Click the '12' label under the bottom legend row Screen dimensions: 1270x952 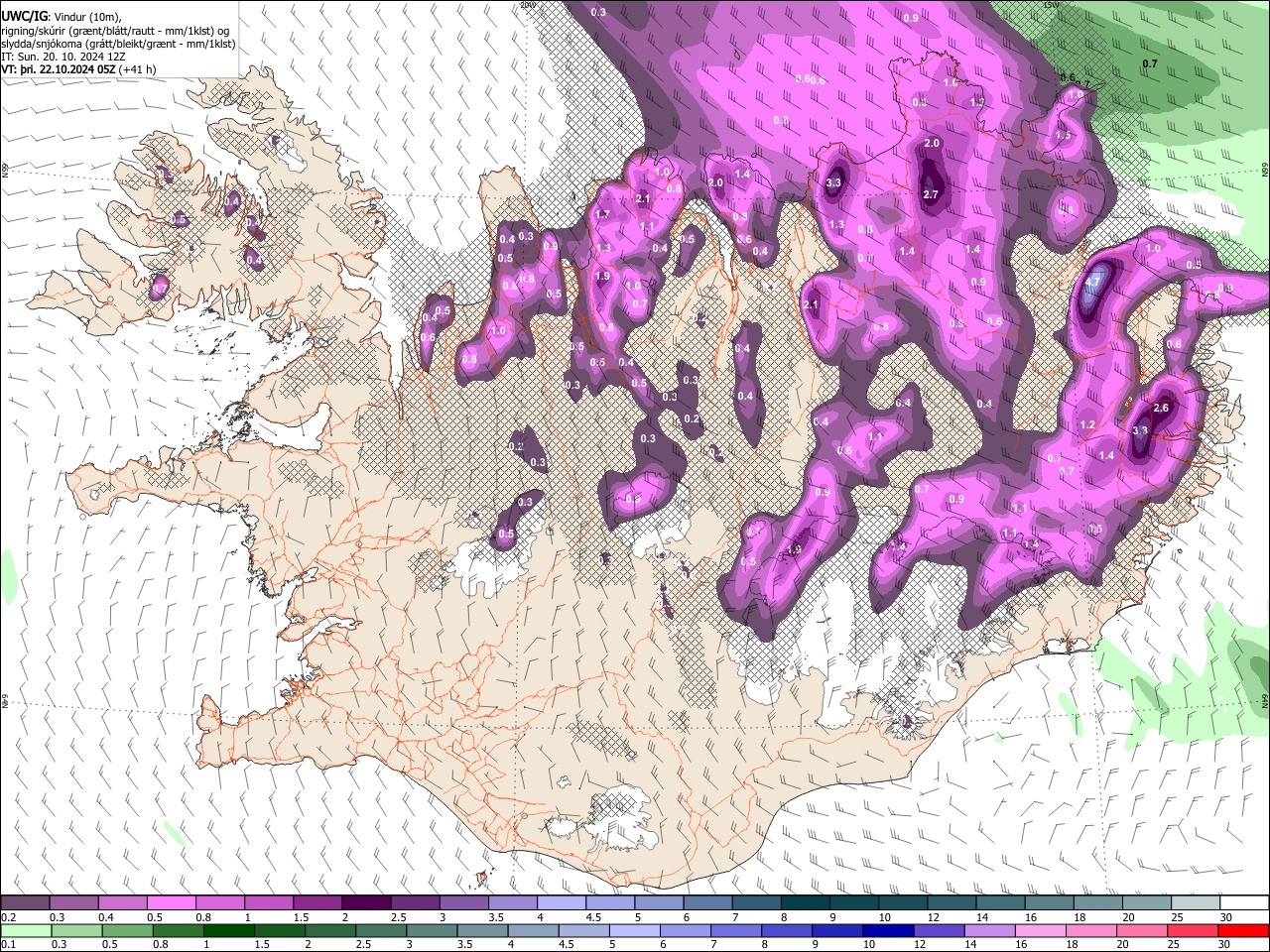click(919, 944)
